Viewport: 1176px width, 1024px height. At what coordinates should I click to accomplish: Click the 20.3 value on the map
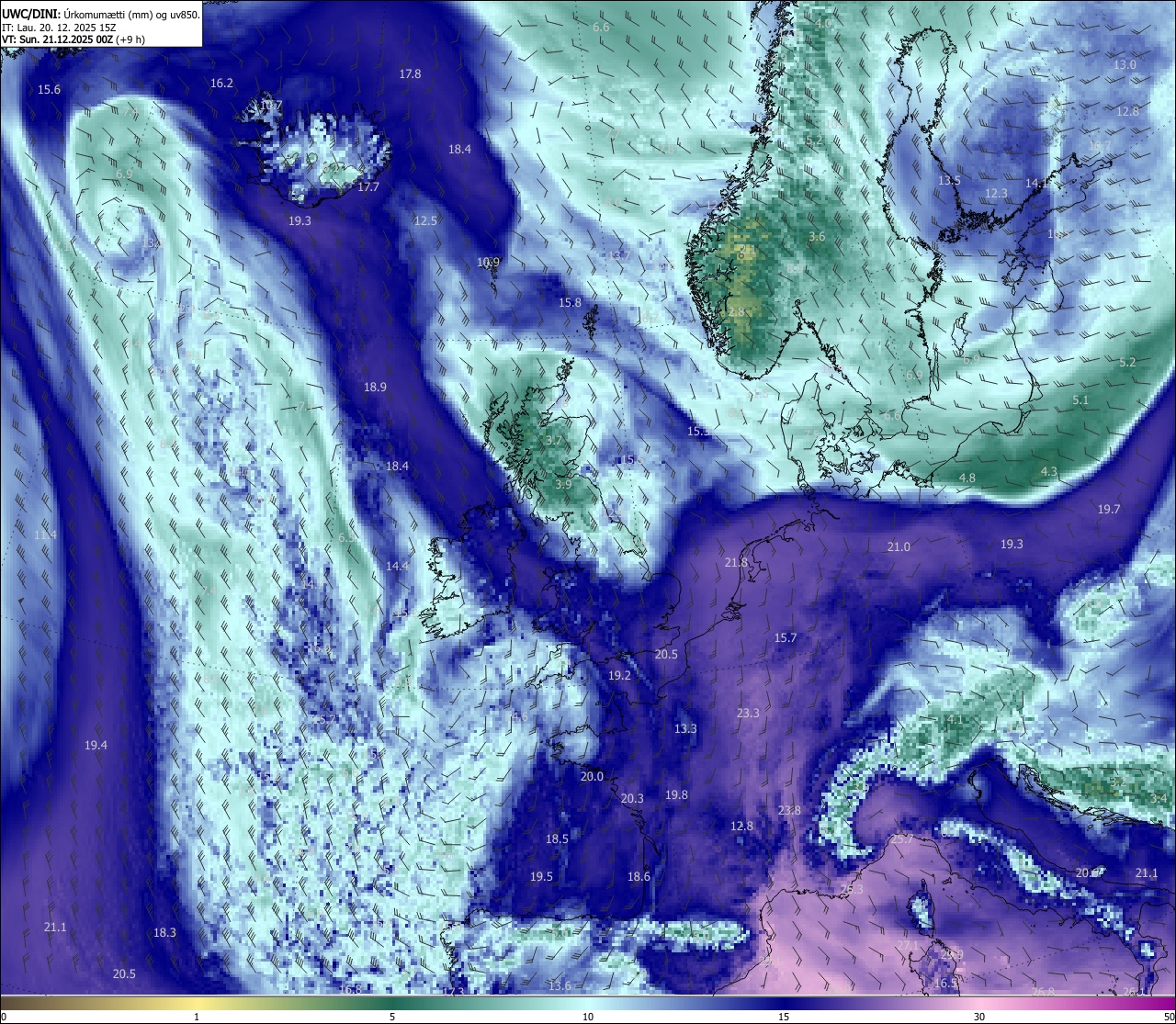[632, 799]
